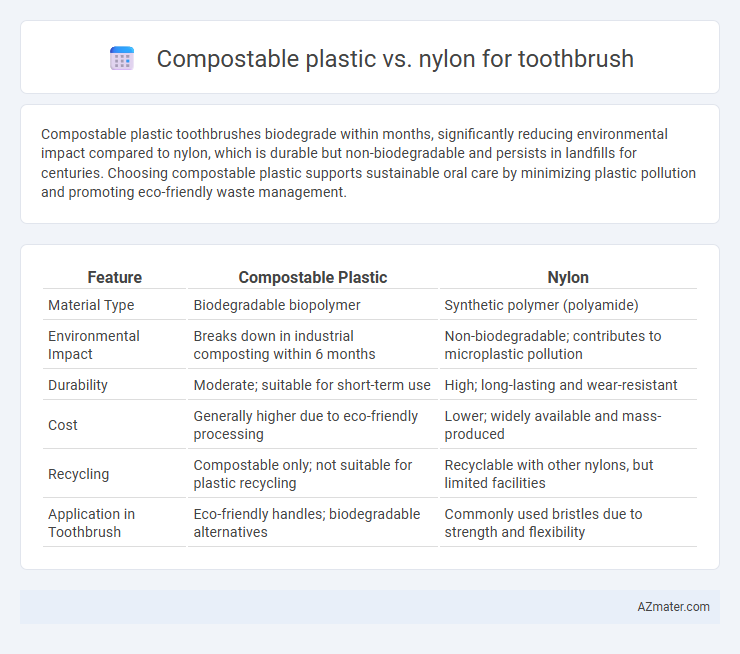Click 'Lower; widely available and mass-produced' cell

pos(553,425)
